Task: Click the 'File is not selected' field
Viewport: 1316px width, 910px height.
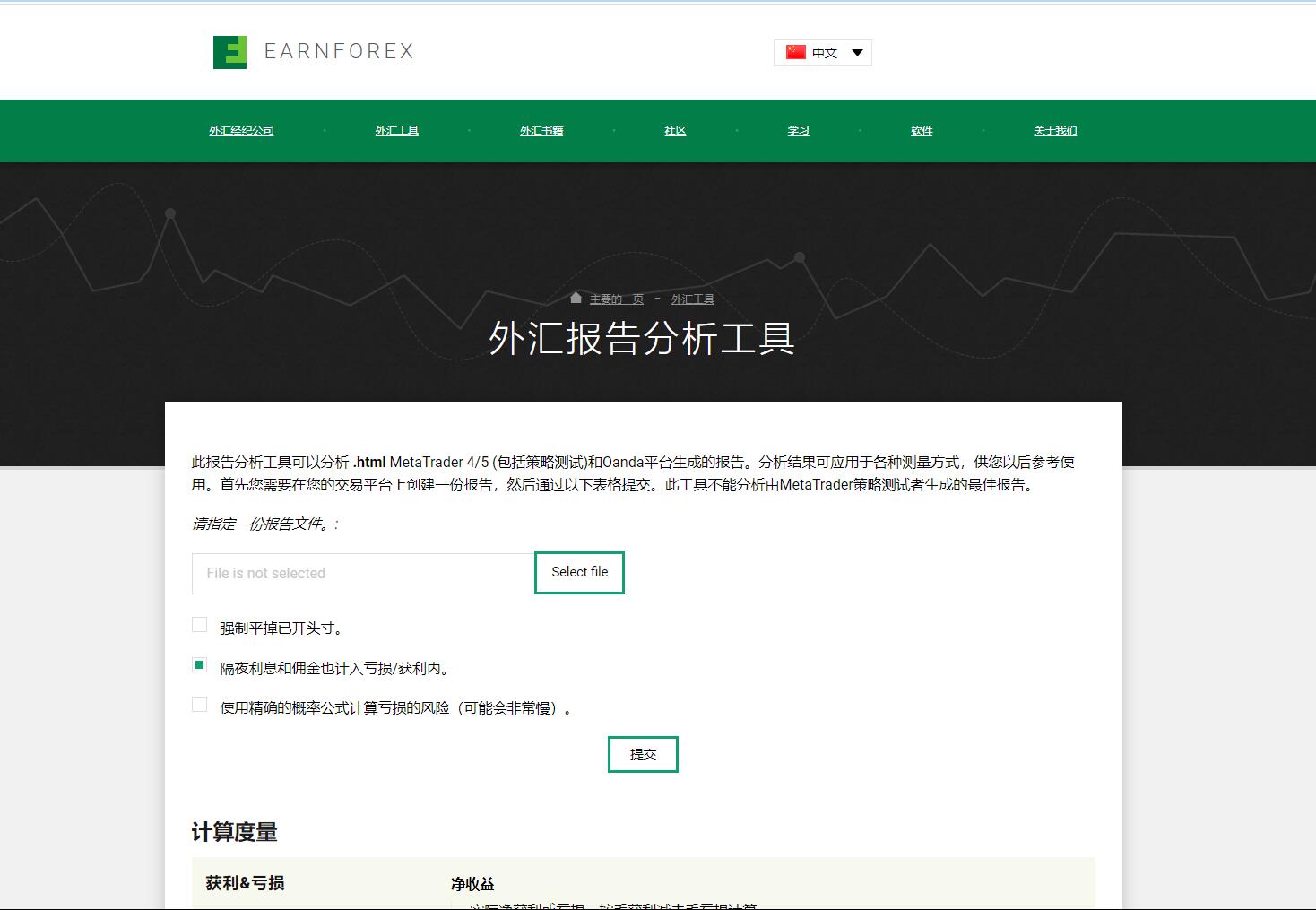Action: [x=363, y=574]
